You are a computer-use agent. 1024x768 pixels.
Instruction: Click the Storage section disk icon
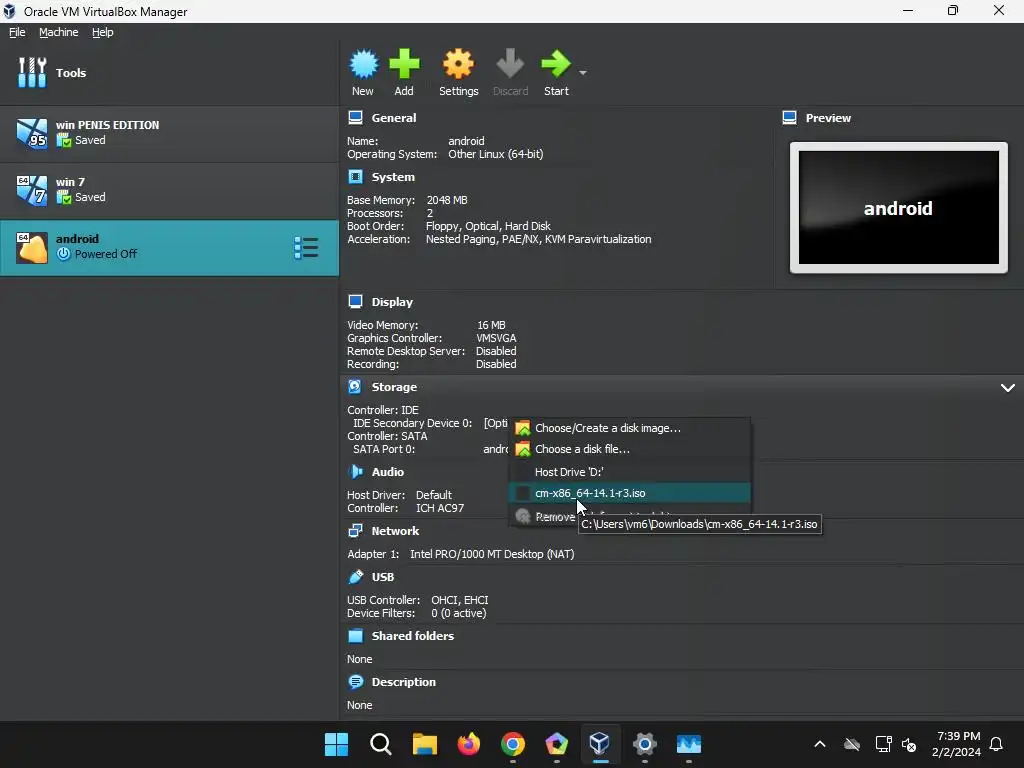(x=355, y=387)
